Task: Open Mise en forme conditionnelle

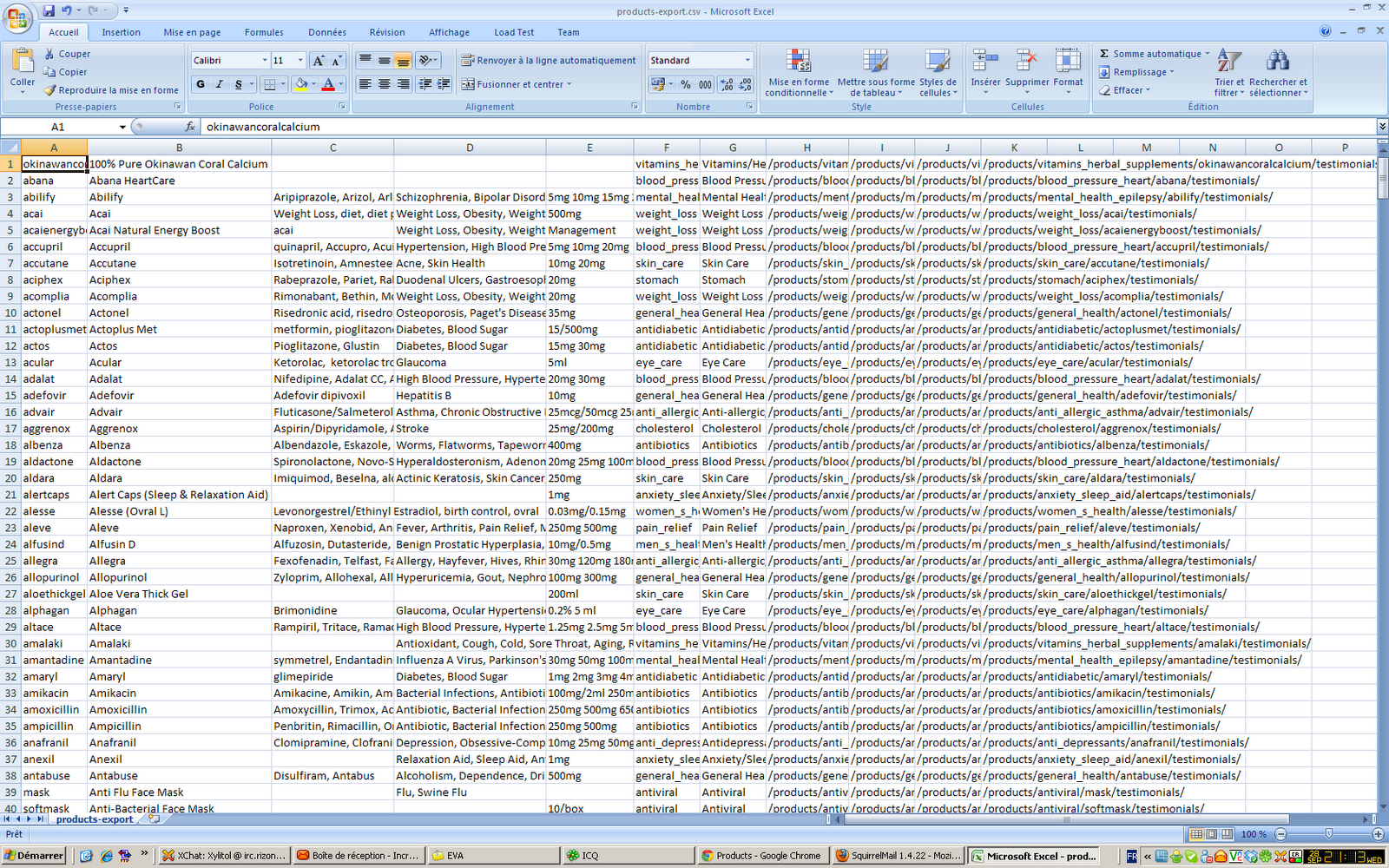Action: point(799,73)
